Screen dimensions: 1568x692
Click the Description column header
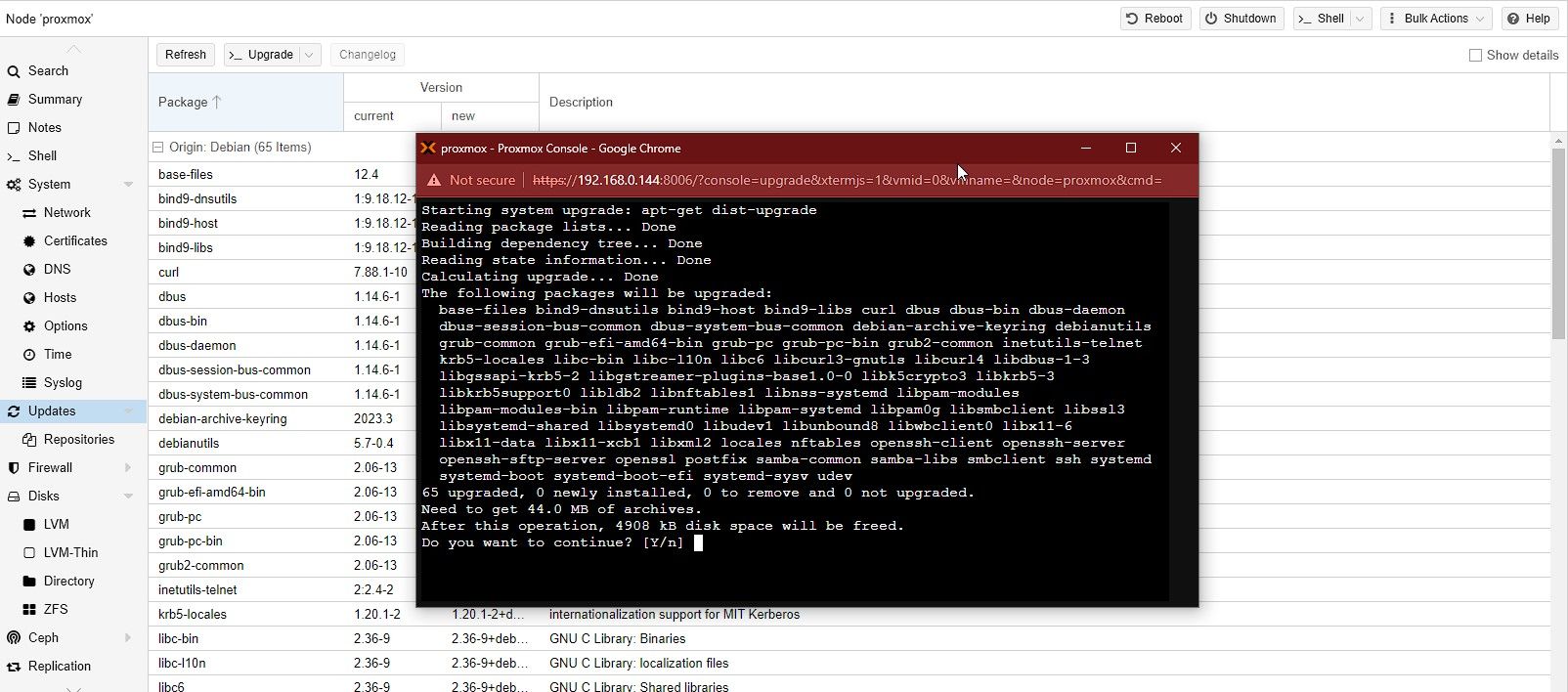pyautogui.click(x=1044, y=102)
